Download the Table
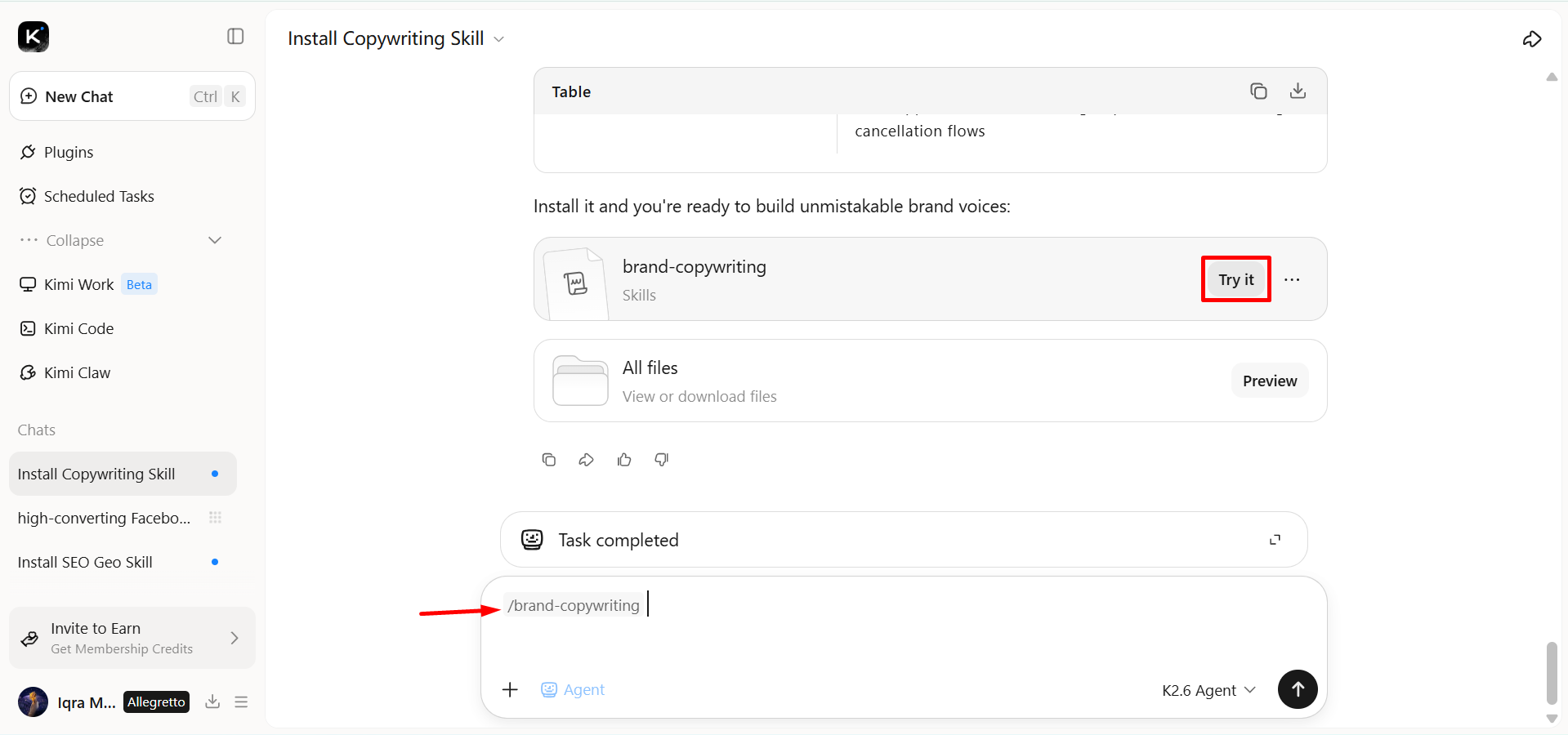 coord(1298,91)
